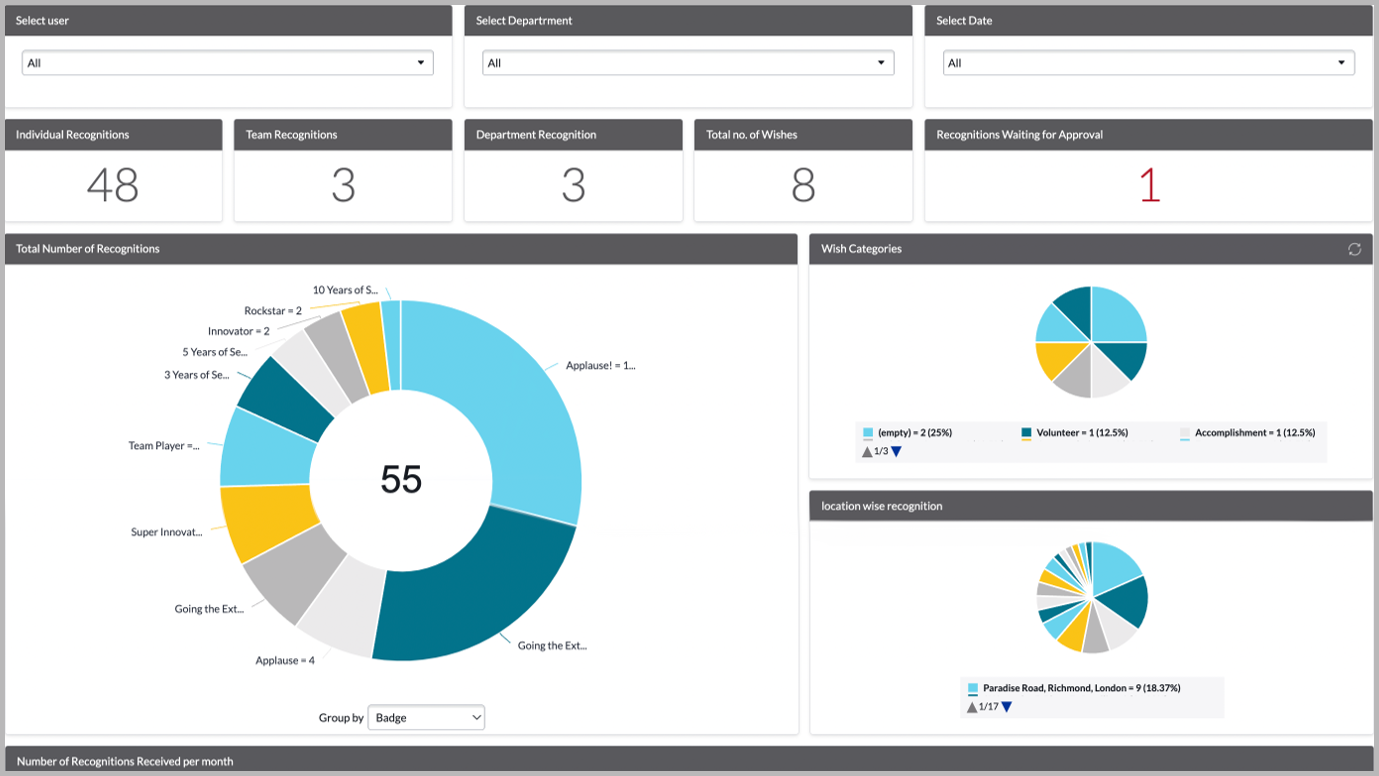
Task: Click the red Waiting for Approval value 1
Action: (x=1149, y=185)
